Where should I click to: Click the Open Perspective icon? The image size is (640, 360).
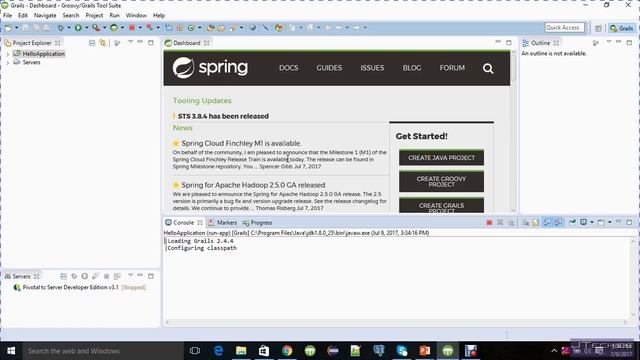(x=598, y=28)
